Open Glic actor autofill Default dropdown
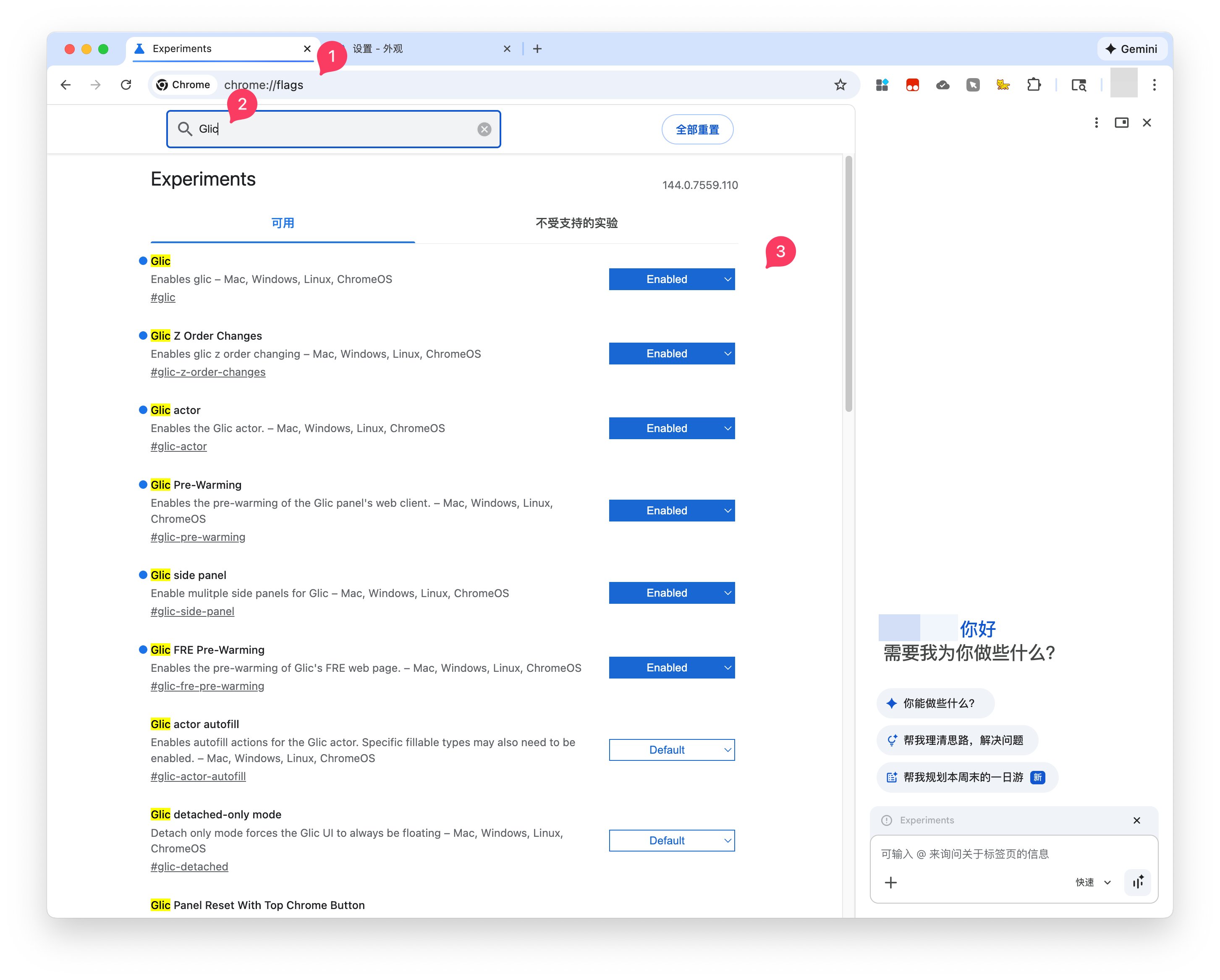Viewport: 1220px width, 980px height. [672, 750]
